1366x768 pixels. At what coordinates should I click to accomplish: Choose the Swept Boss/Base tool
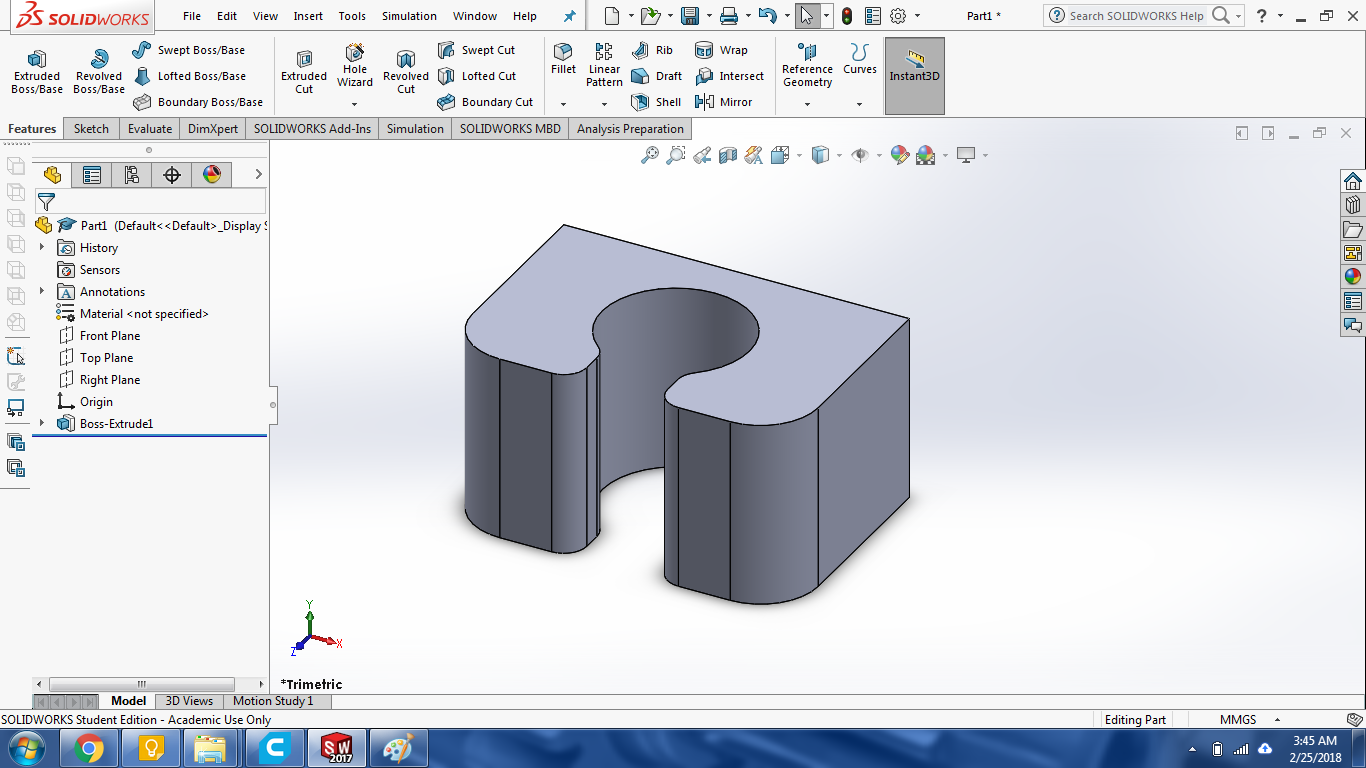189,50
